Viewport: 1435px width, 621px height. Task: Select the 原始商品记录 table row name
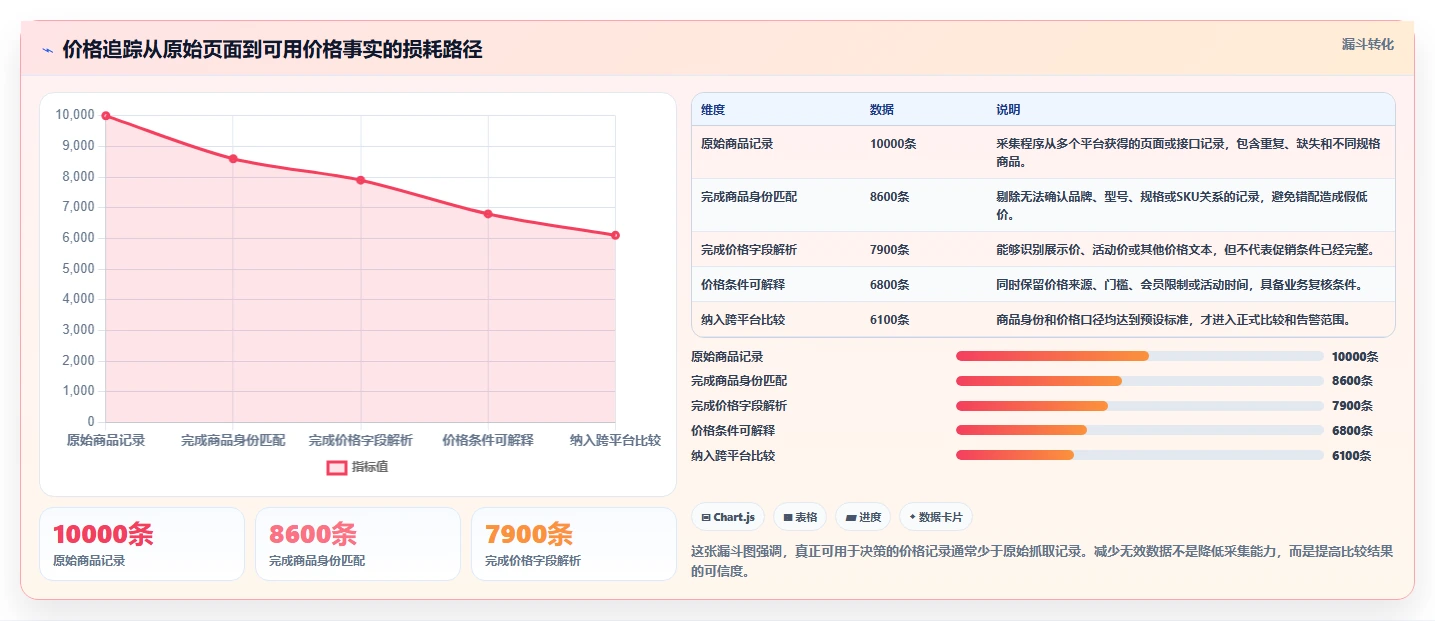(737, 144)
